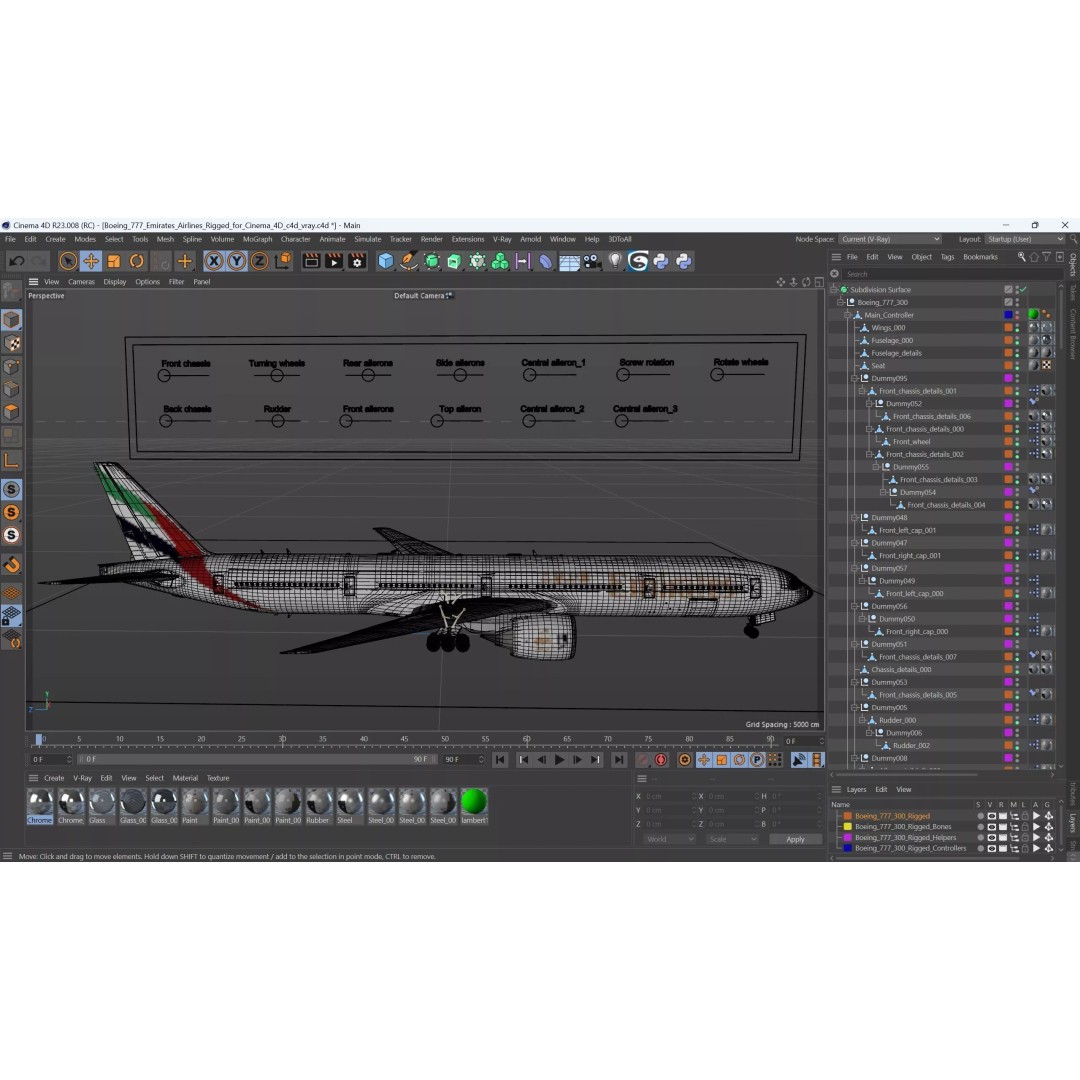Open Layers panel Edit menu
This screenshot has height=1080, width=1080.
click(x=881, y=789)
